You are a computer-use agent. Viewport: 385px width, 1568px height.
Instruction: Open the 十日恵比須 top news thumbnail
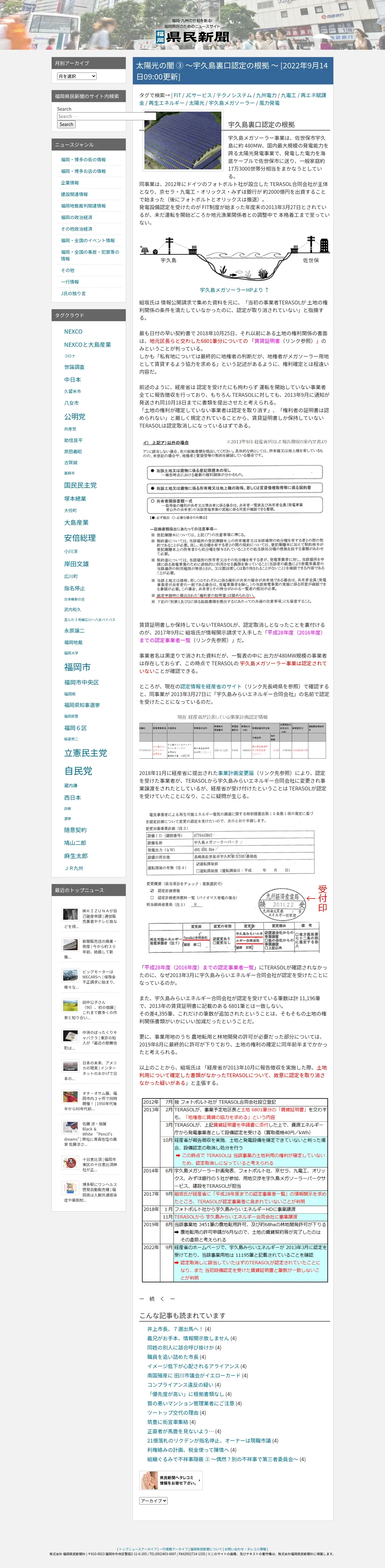click(x=71, y=1163)
